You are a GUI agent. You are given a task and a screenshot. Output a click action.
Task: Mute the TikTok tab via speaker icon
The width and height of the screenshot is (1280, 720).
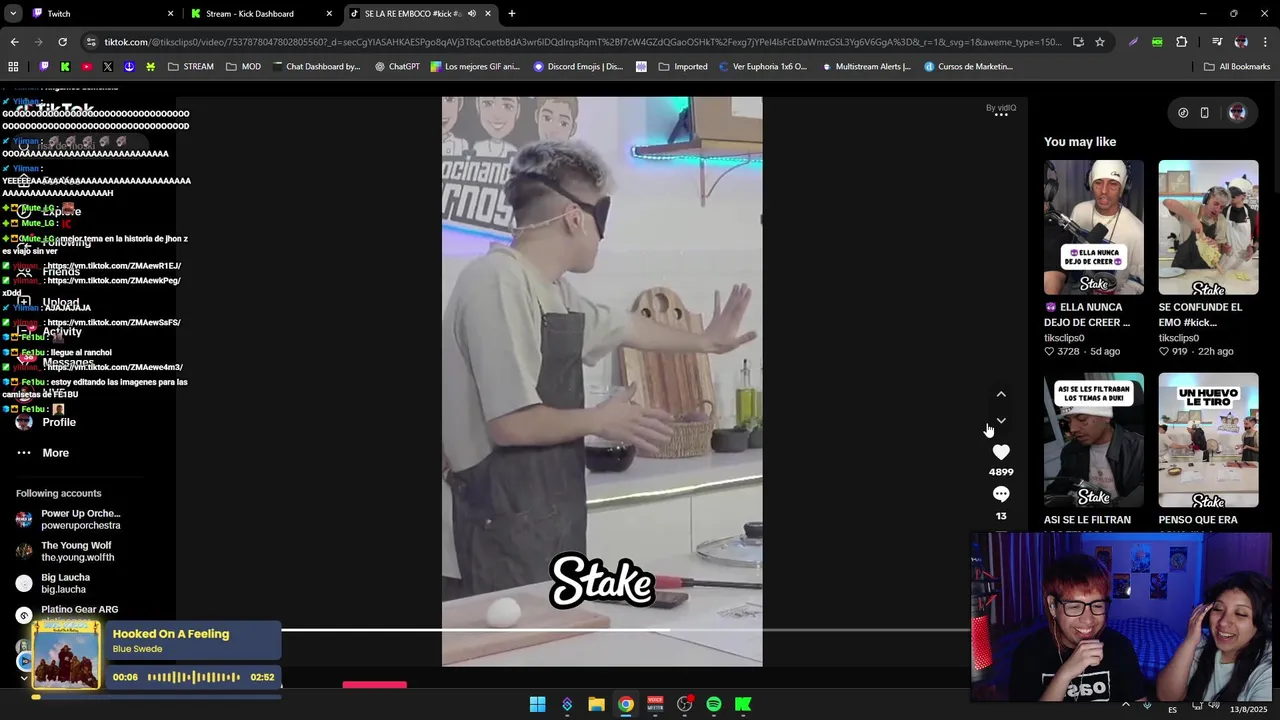(471, 14)
